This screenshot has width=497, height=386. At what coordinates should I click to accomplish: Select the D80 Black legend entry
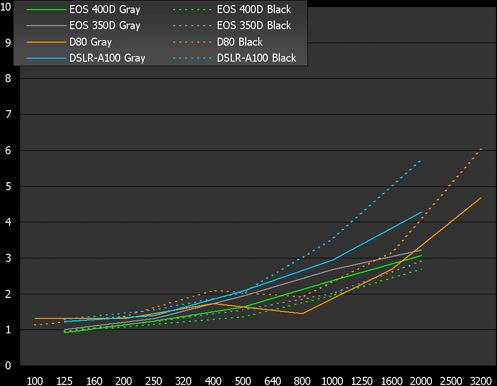tap(218, 42)
